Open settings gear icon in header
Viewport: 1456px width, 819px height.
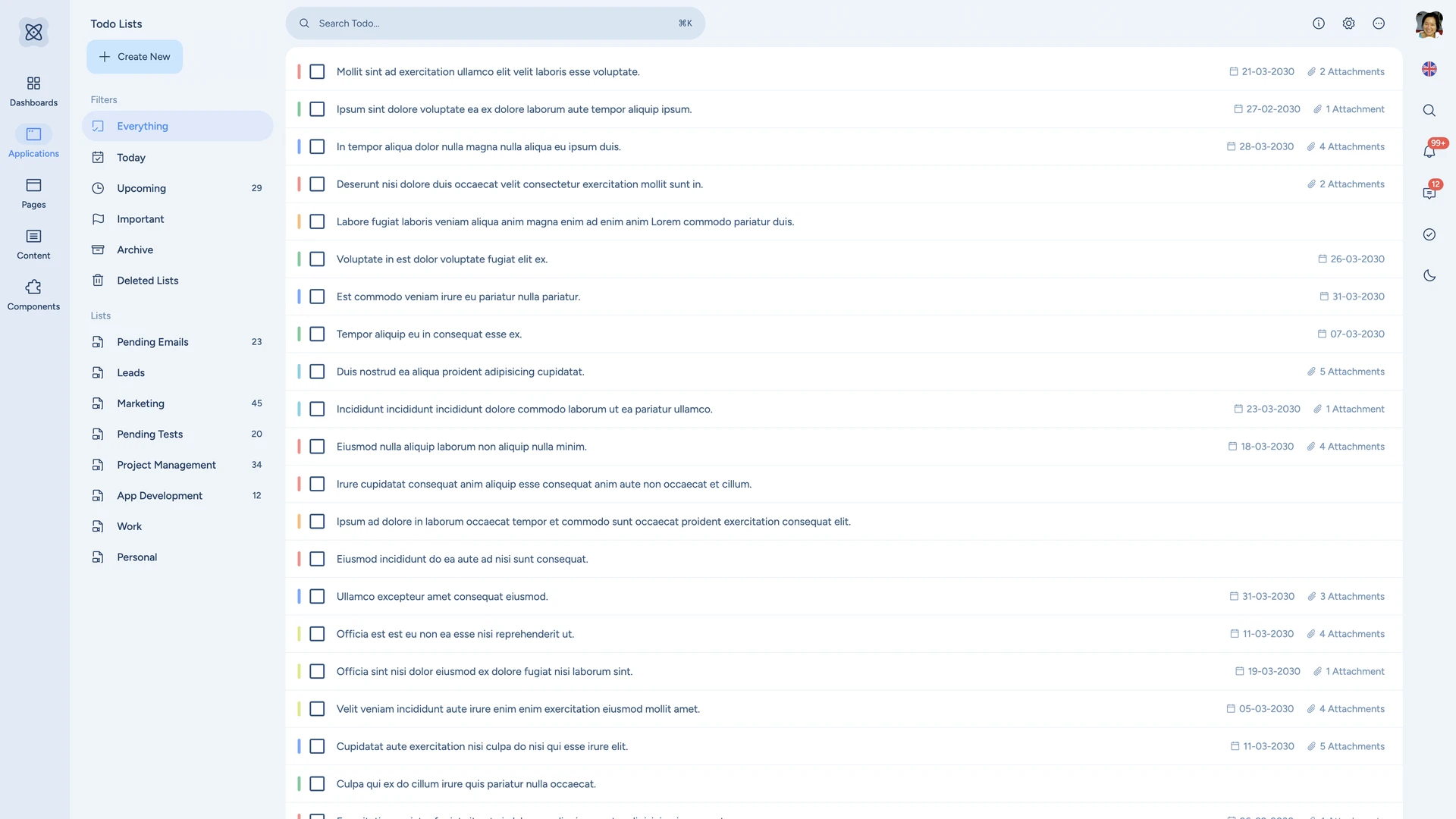coord(1348,24)
